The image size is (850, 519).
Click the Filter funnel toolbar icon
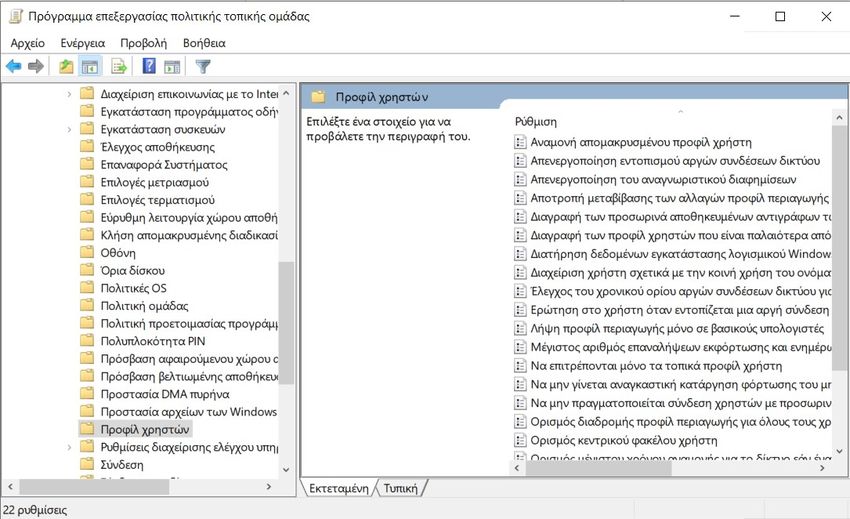[203, 67]
